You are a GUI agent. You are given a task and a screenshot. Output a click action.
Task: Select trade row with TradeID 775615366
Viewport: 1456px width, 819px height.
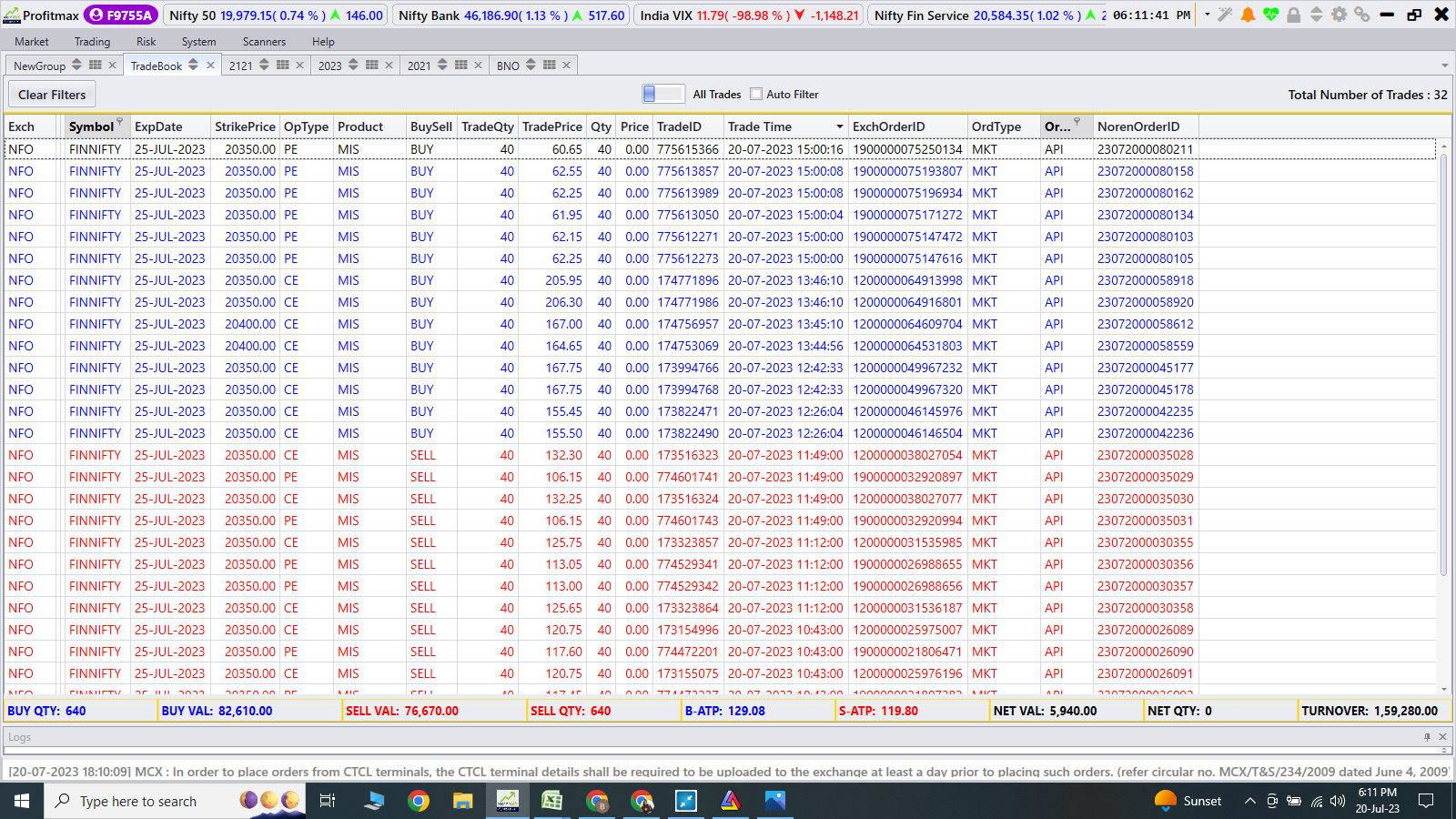pos(720,149)
